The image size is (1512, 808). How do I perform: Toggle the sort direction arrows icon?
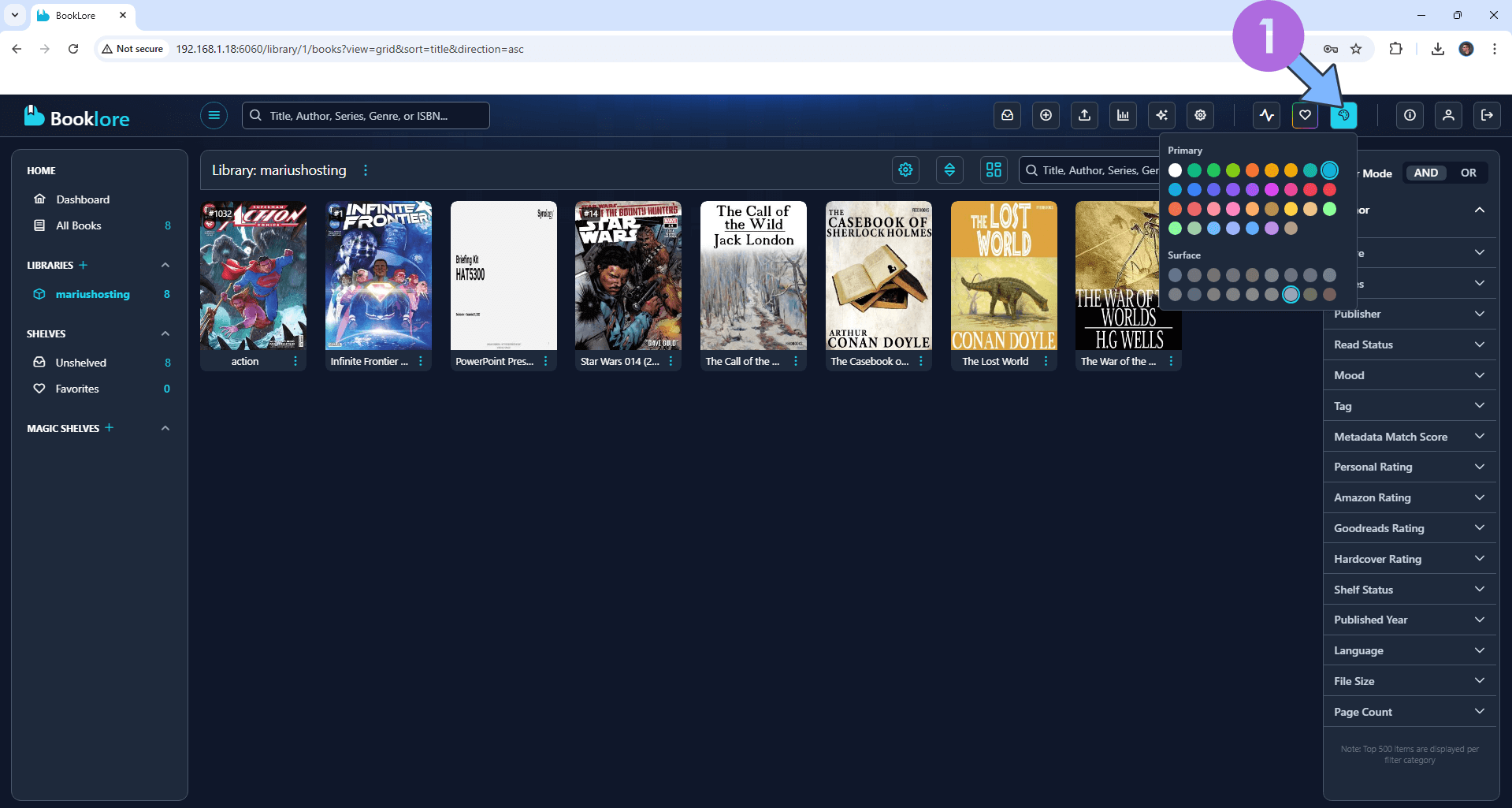pos(949,169)
